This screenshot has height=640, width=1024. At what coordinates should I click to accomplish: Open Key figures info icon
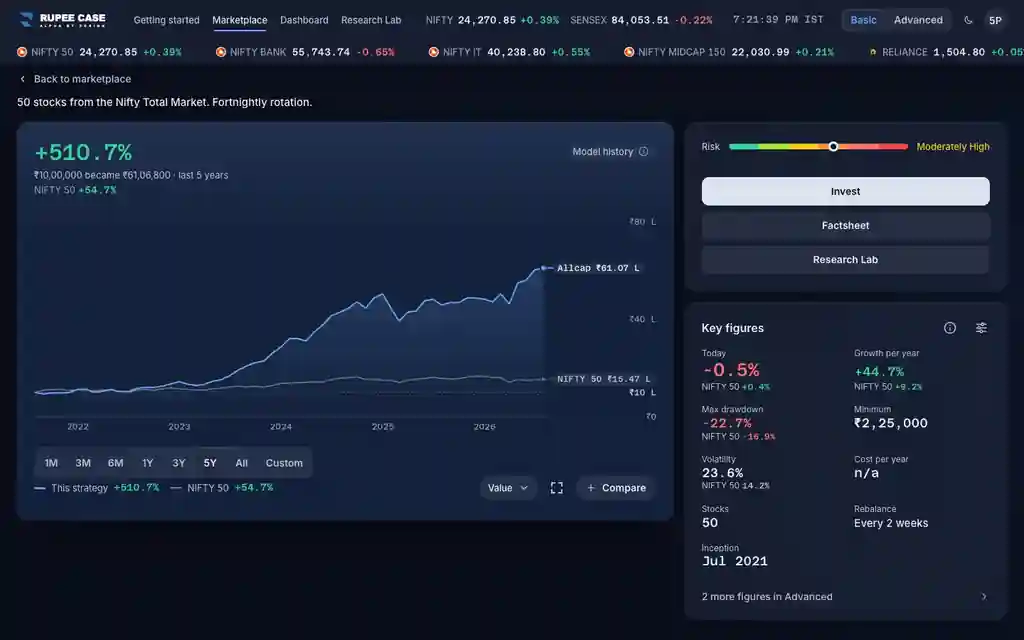950,328
